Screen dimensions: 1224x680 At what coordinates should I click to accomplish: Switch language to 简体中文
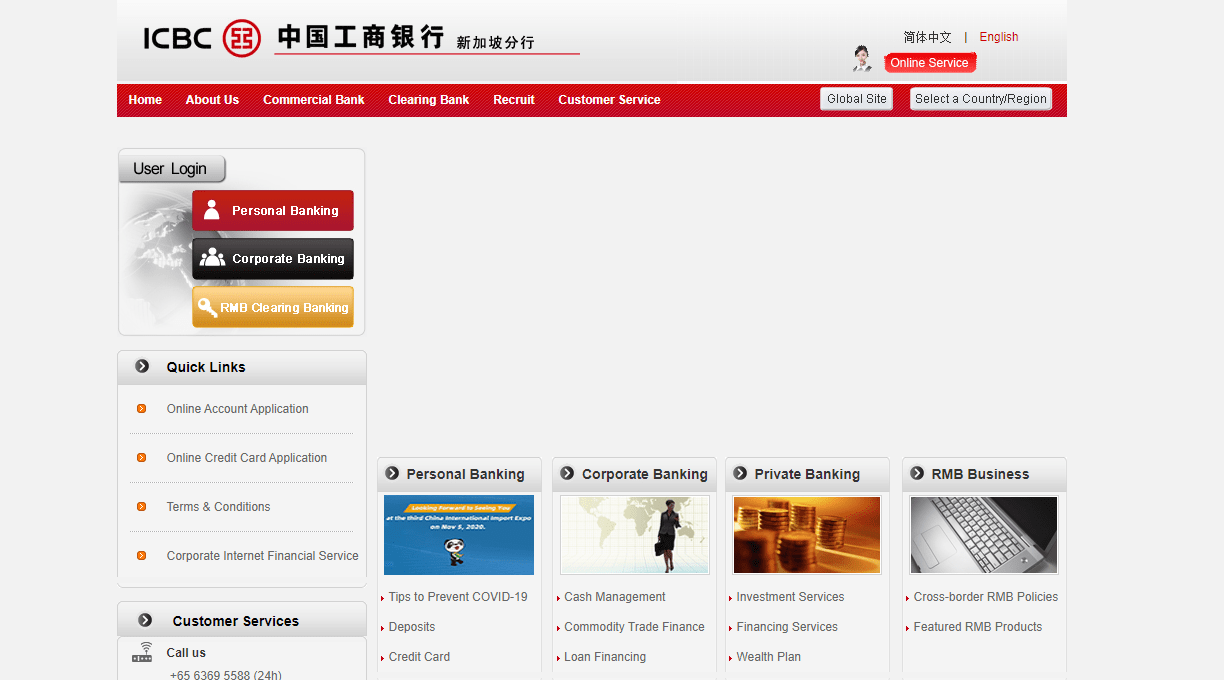click(x=928, y=37)
